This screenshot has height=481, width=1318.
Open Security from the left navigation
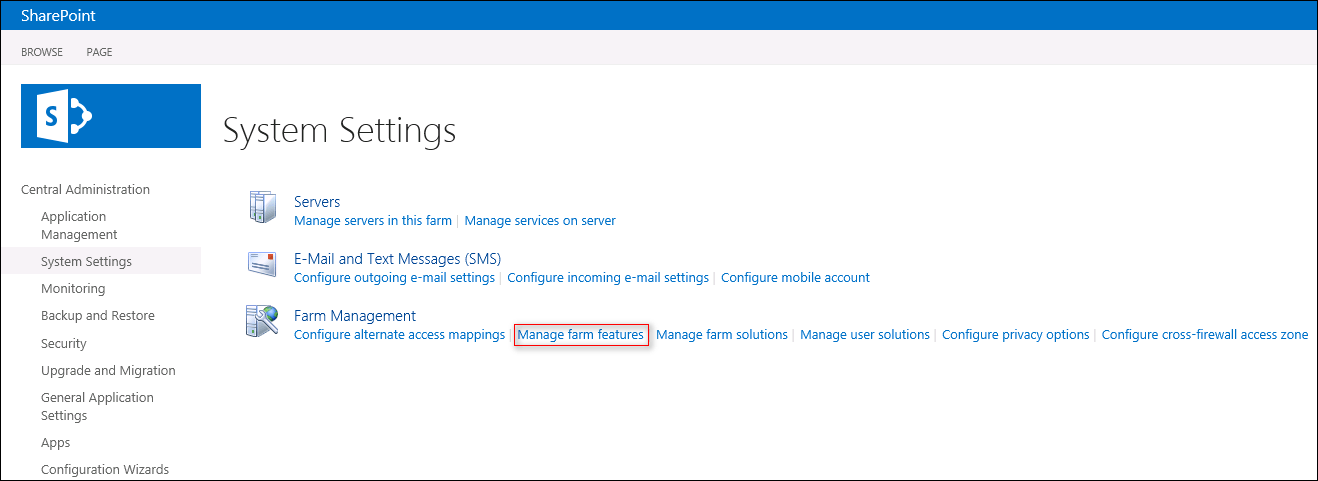[x=64, y=344]
